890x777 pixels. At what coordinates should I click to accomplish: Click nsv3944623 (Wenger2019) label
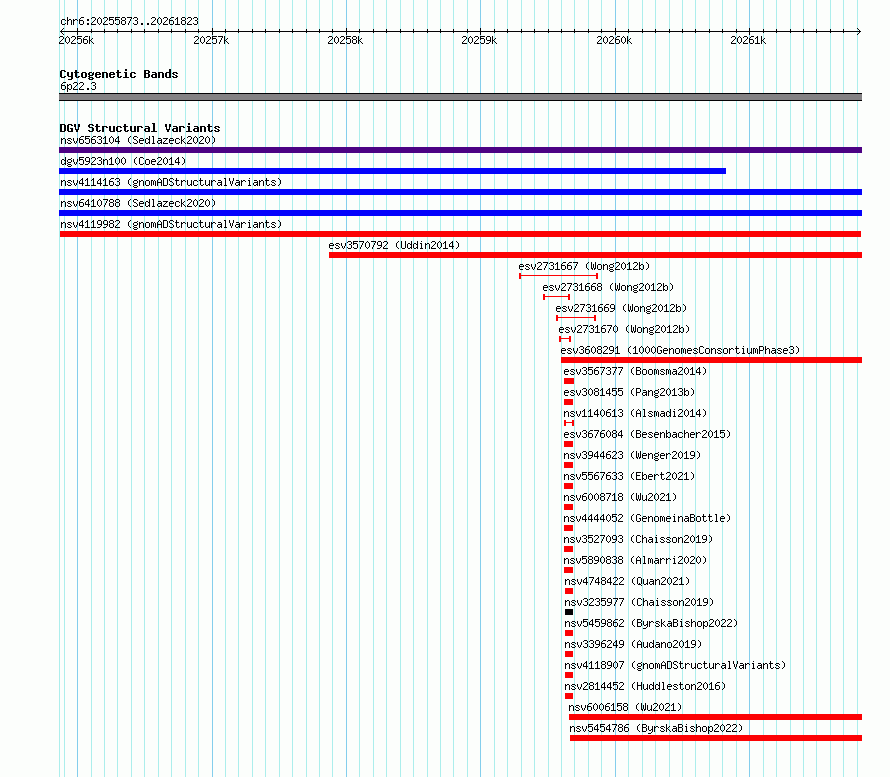click(632, 455)
